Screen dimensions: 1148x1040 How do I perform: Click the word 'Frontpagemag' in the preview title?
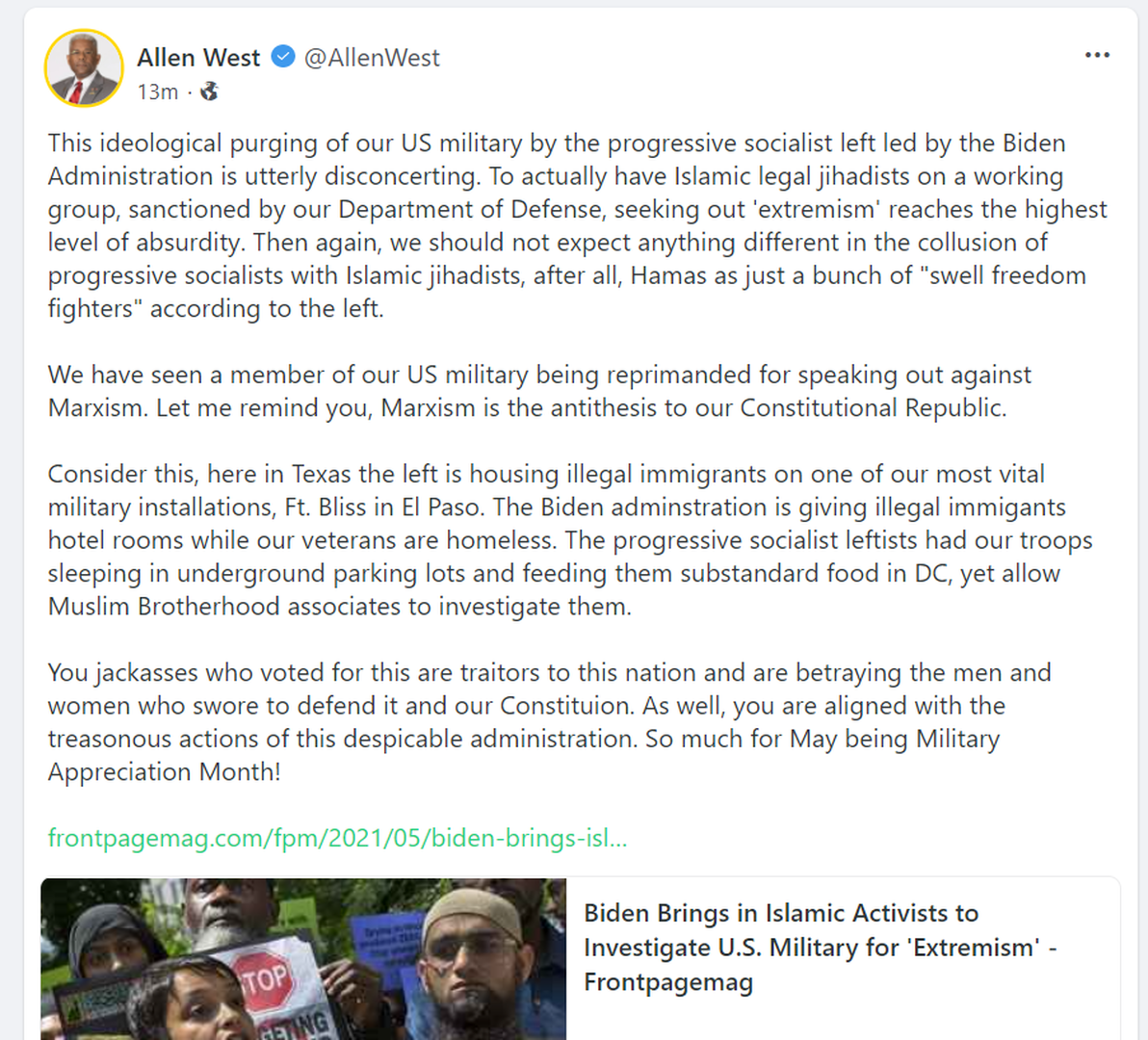coord(668,982)
